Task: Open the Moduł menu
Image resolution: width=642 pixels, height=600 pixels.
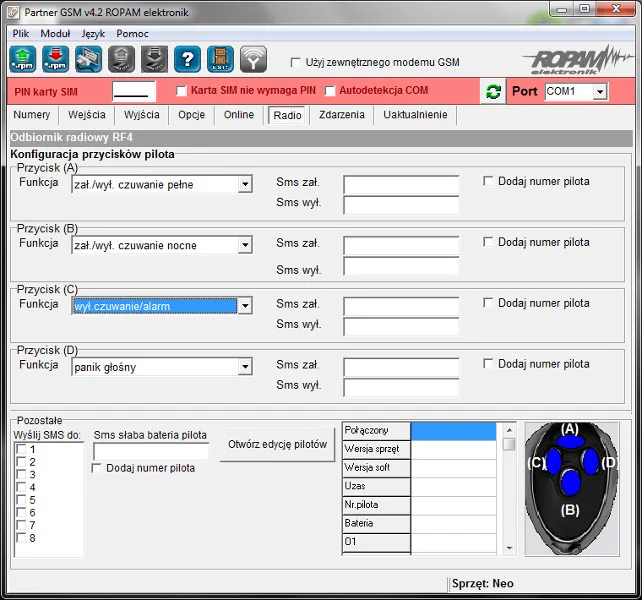Action: (55, 33)
